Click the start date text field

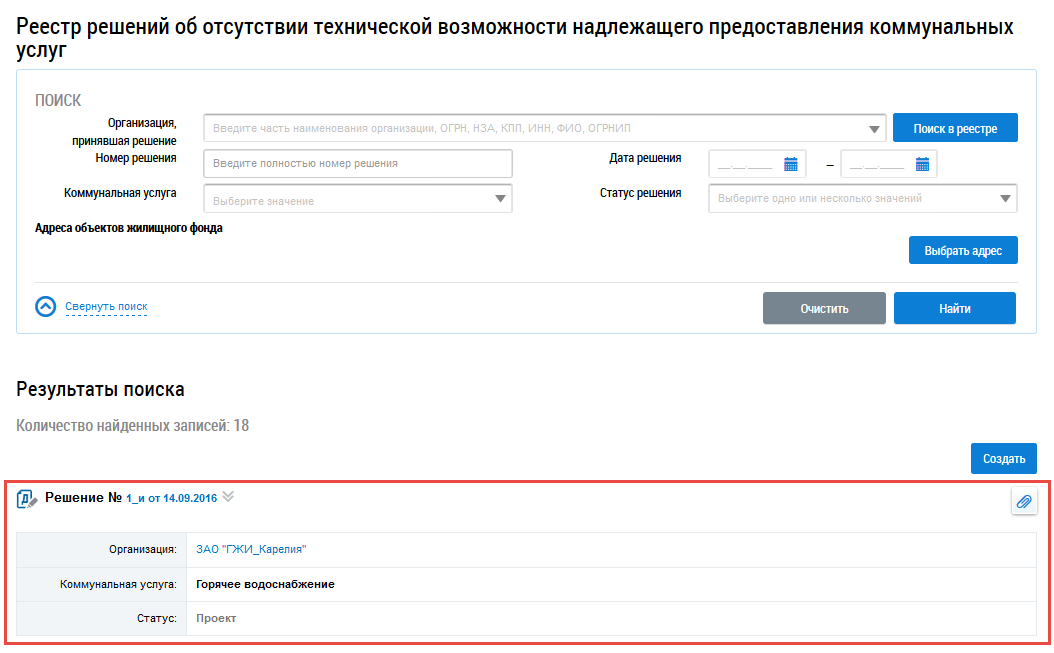tap(746, 164)
